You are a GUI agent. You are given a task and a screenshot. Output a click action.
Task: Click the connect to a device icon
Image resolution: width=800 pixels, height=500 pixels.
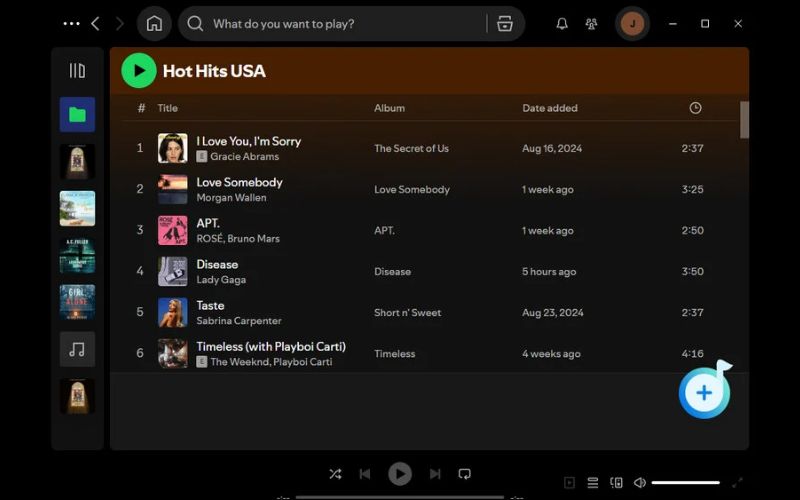pyautogui.click(x=616, y=483)
